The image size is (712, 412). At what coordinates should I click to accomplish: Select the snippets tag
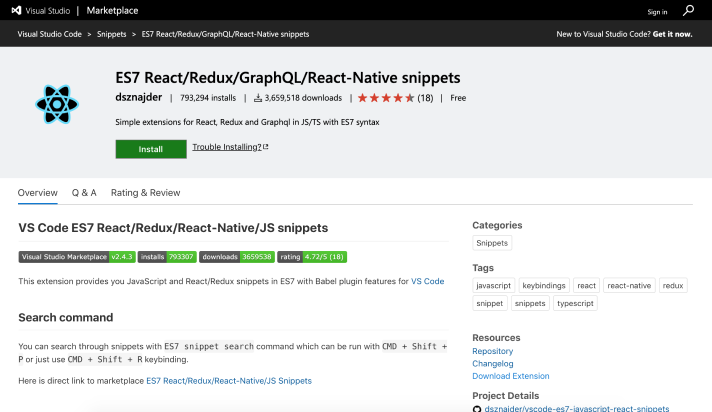[x=530, y=303]
